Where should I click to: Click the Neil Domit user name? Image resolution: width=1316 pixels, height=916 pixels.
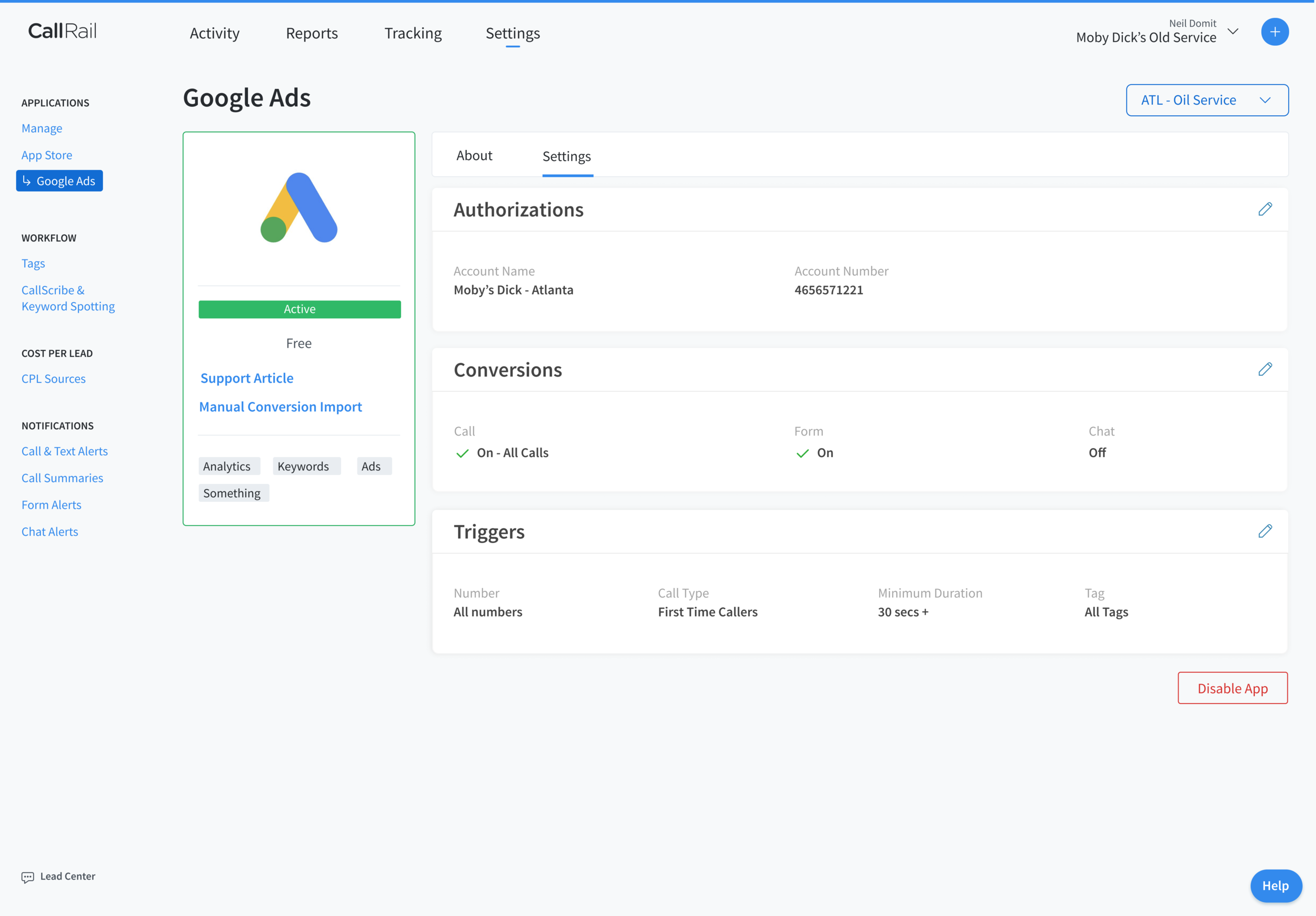(x=1192, y=23)
